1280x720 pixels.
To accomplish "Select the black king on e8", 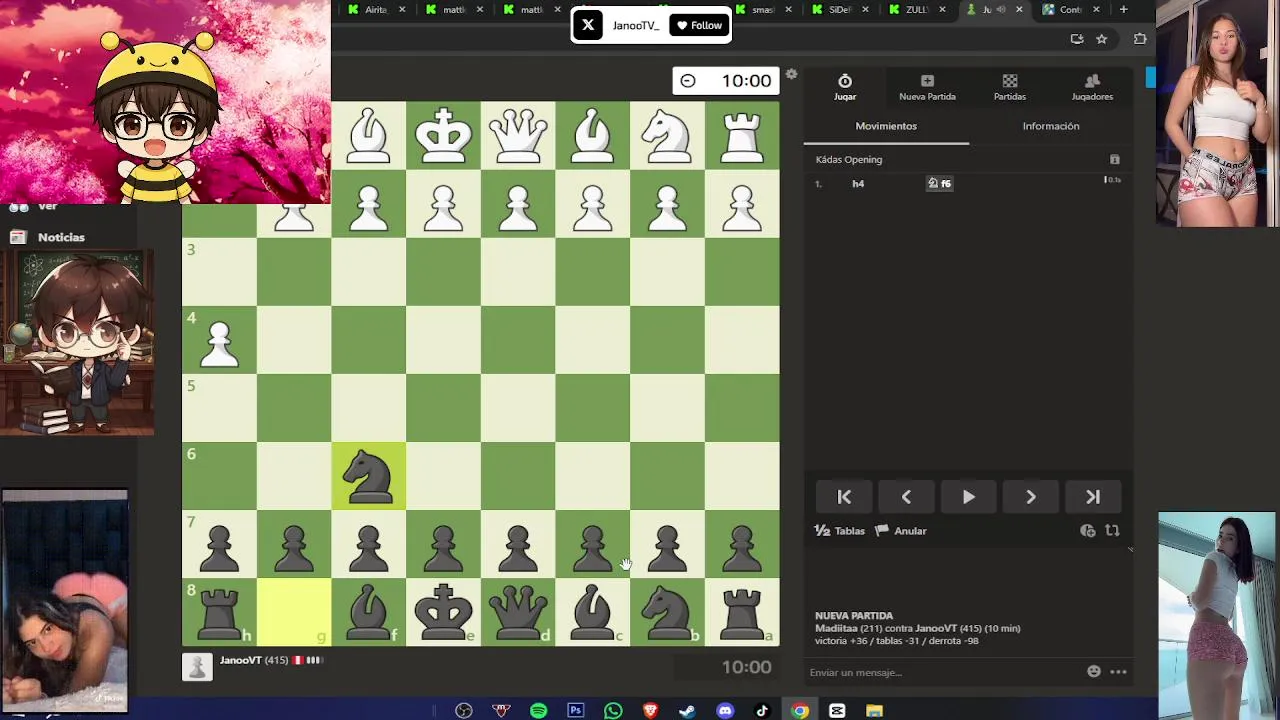I will [x=443, y=612].
